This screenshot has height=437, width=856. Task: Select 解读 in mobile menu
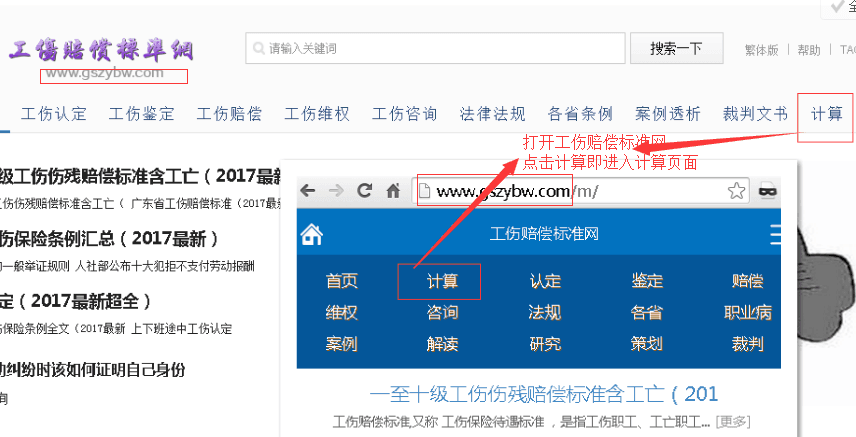pyautogui.click(x=442, y=344)
